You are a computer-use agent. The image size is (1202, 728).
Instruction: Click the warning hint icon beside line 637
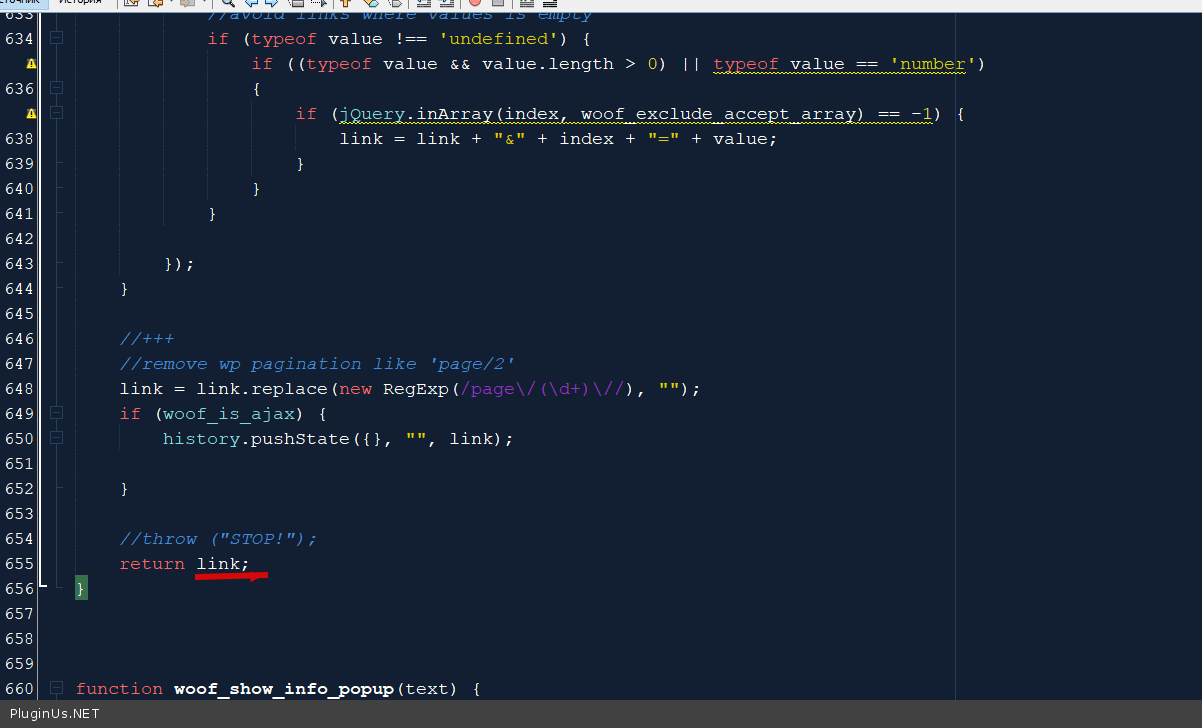click(x=30, y=114)
